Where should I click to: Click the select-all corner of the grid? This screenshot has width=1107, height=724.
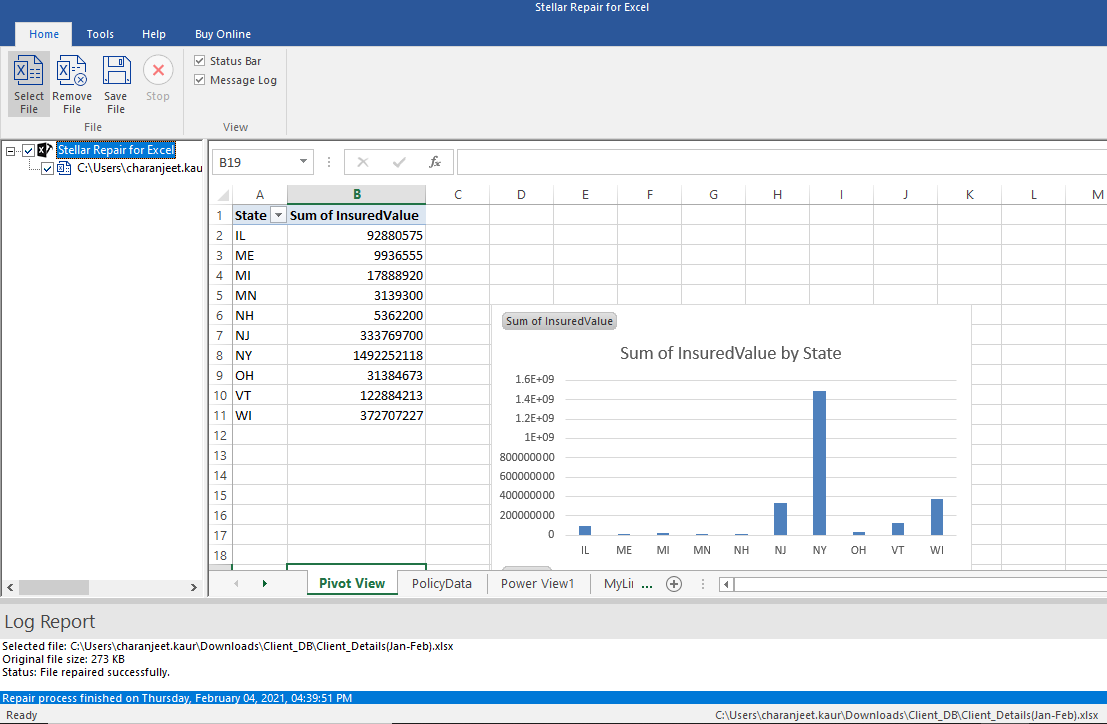[224, 195]
